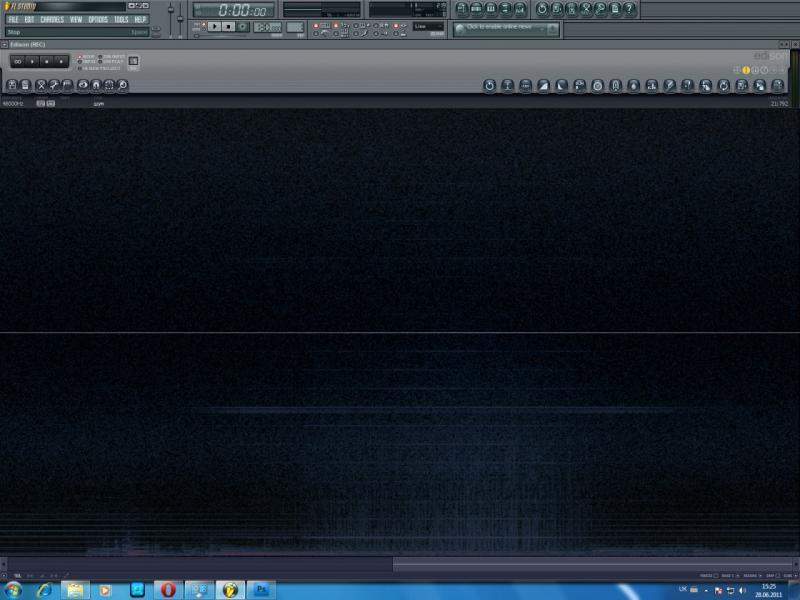This screenshot has height=600, width=800.
Task: Click Edison fade in ramp icon
Action: (x=543, y=86)
